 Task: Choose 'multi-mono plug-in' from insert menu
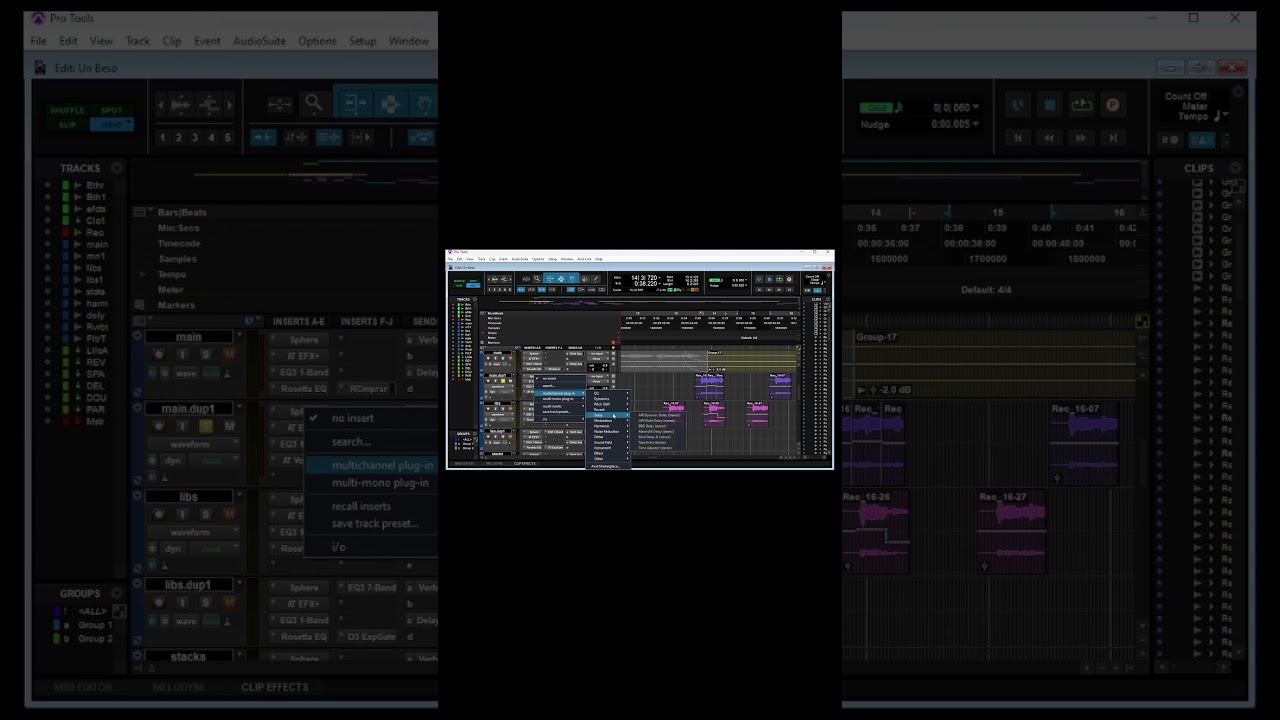click(x=558, y=399)
